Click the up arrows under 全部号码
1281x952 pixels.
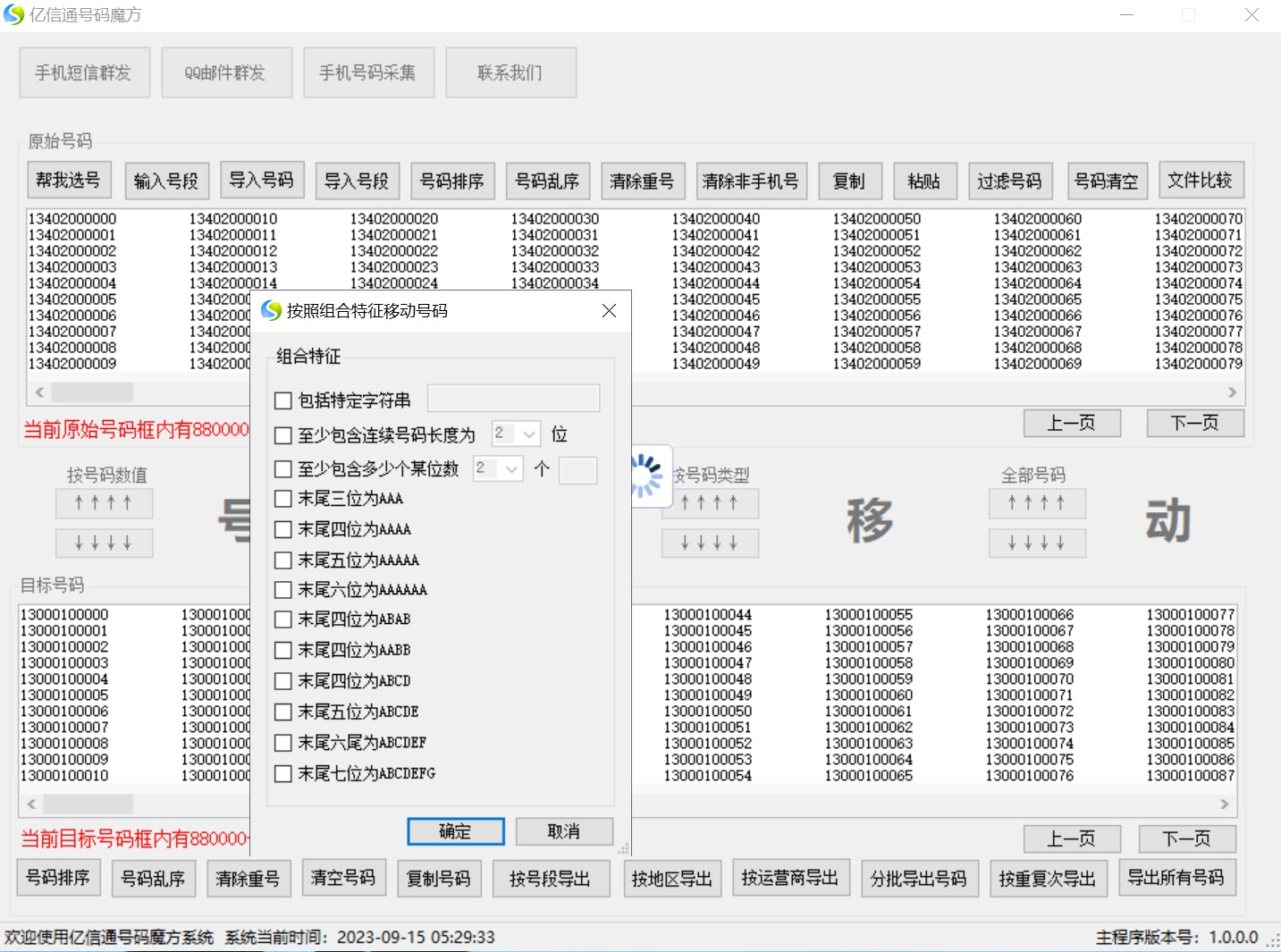pyautogui.click(x=1037, y=503)
